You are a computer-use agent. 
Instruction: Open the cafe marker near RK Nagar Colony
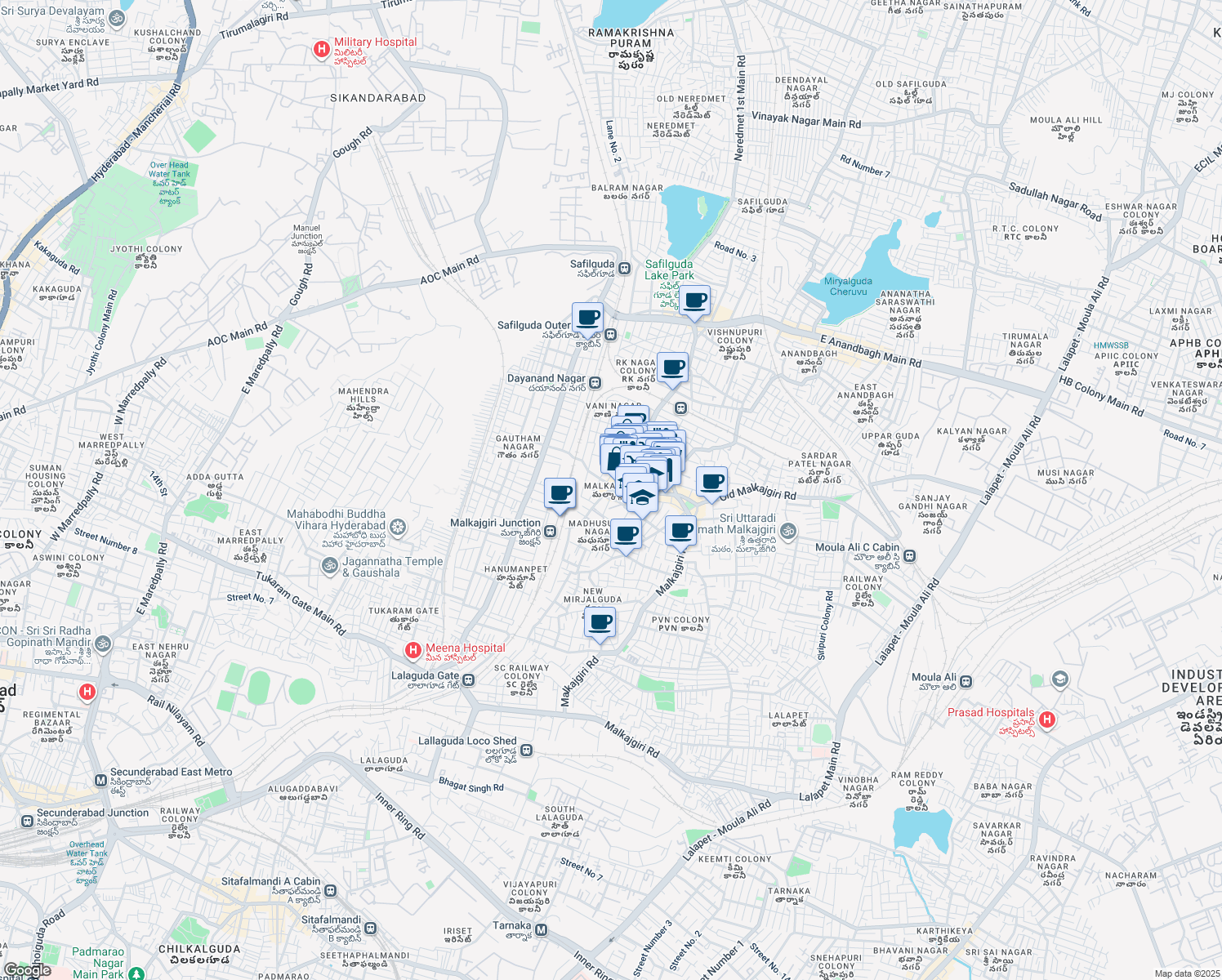tap(673, 368)
